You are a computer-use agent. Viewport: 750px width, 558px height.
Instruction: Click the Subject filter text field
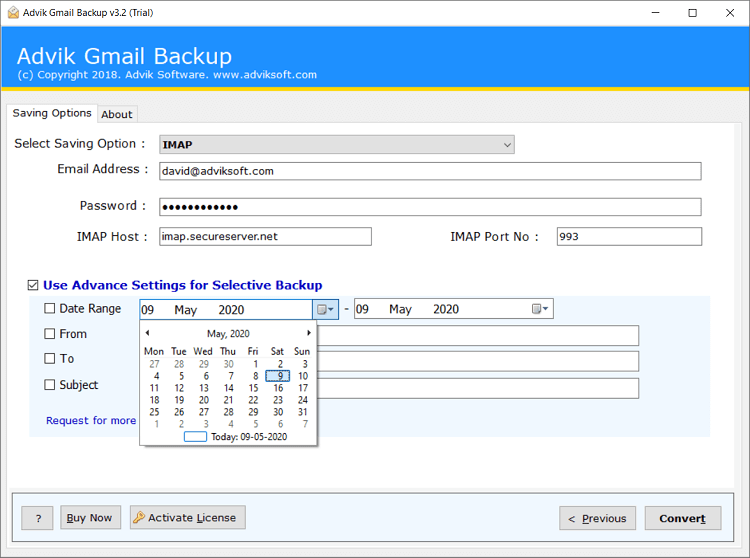pos(478,388)
